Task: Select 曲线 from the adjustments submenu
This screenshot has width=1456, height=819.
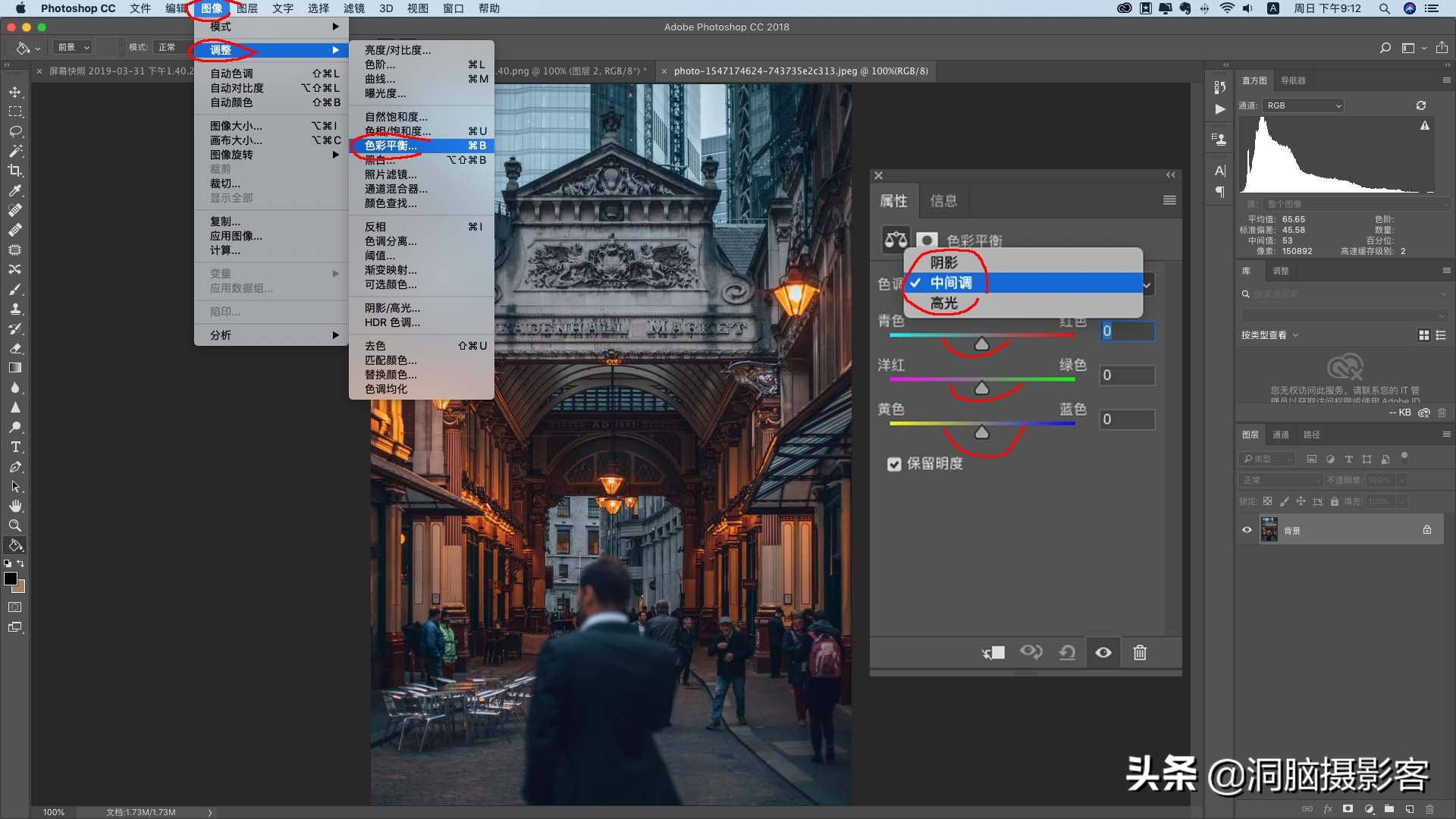Action: point(422,79)
